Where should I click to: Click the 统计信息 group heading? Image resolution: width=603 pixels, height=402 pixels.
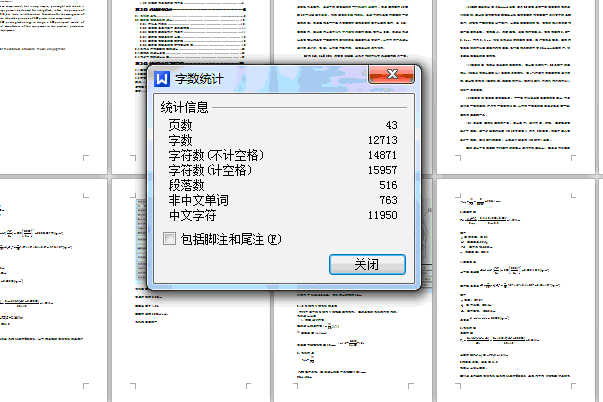[185, 107]
